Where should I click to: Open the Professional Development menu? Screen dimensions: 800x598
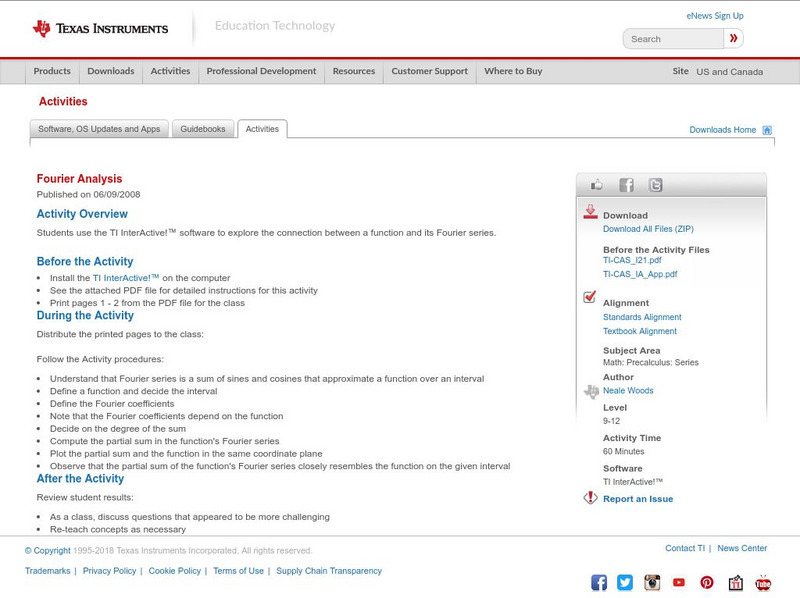click(x=261, y=71)
